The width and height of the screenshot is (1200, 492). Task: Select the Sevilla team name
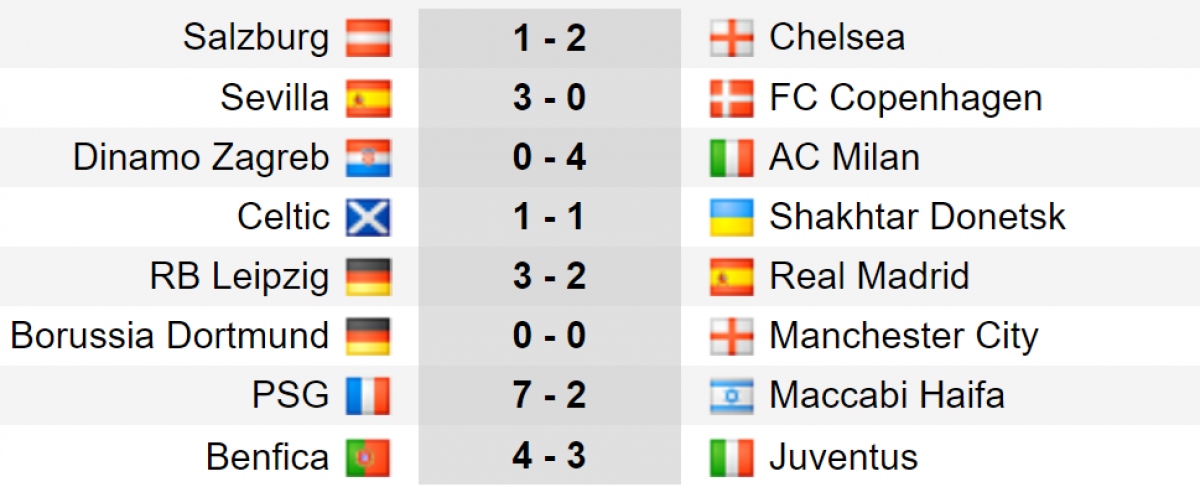(275, 98)
